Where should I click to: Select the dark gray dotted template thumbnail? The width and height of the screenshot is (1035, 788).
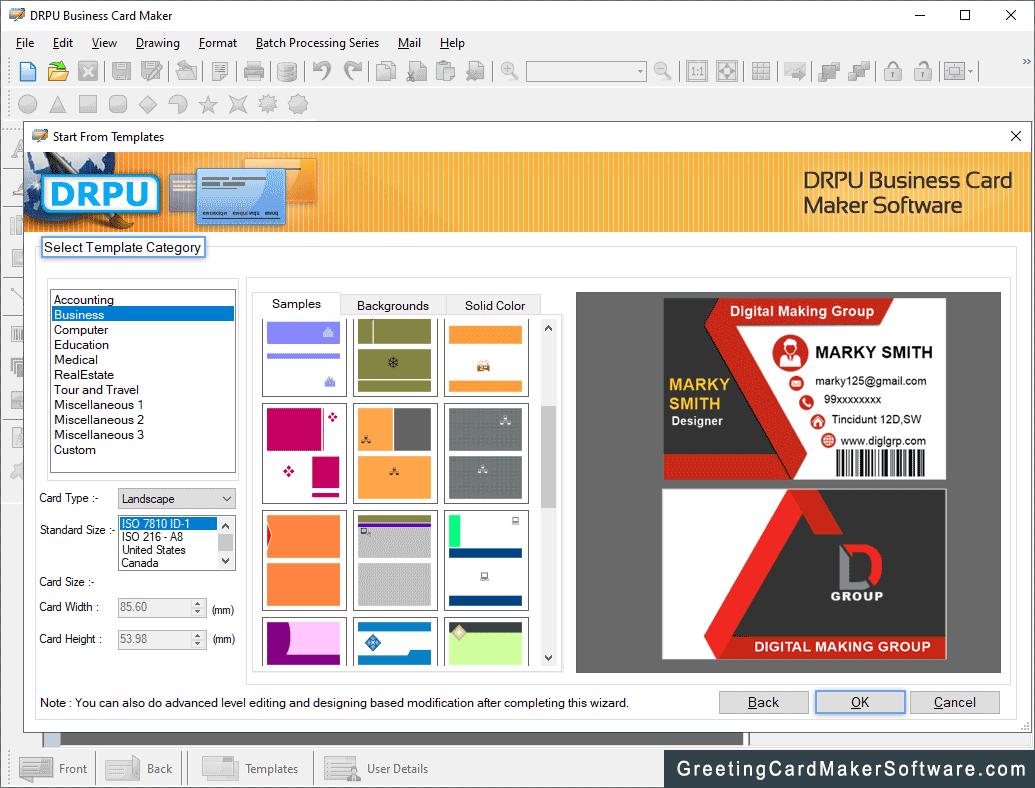click(486, 453)
